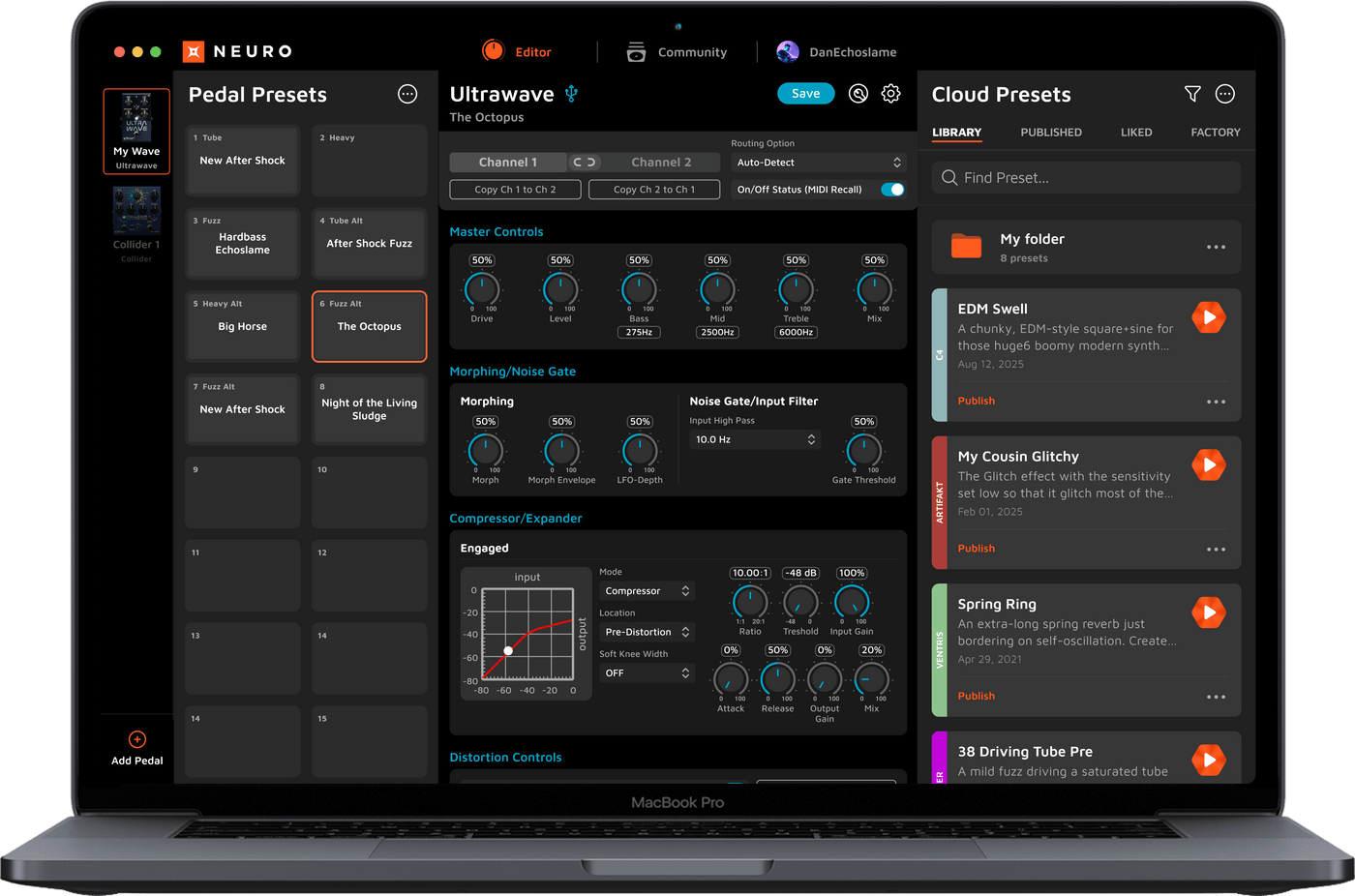1355x896 pixels.
Task: Click the Bass 275Hz frequency field
Action: pos(639,332)
